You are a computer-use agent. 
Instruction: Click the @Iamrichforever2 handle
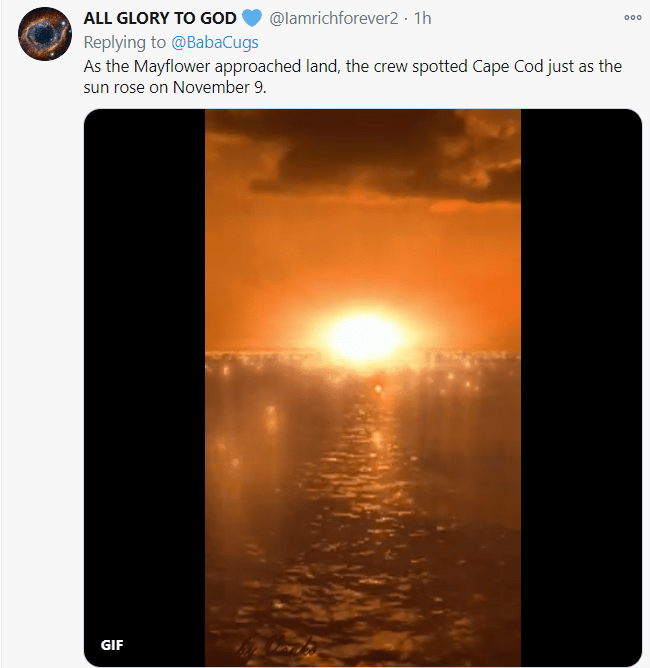(334, 19)
